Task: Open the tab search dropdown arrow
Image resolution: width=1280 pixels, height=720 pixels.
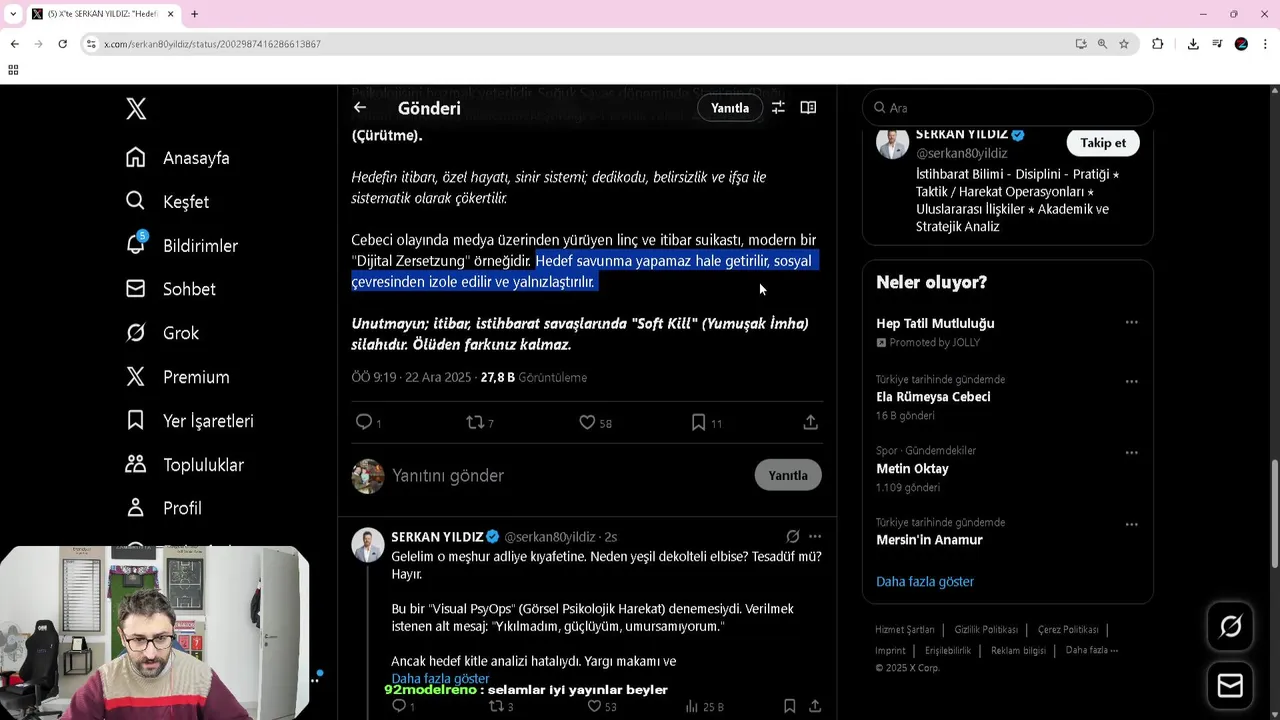Action: 13,14
